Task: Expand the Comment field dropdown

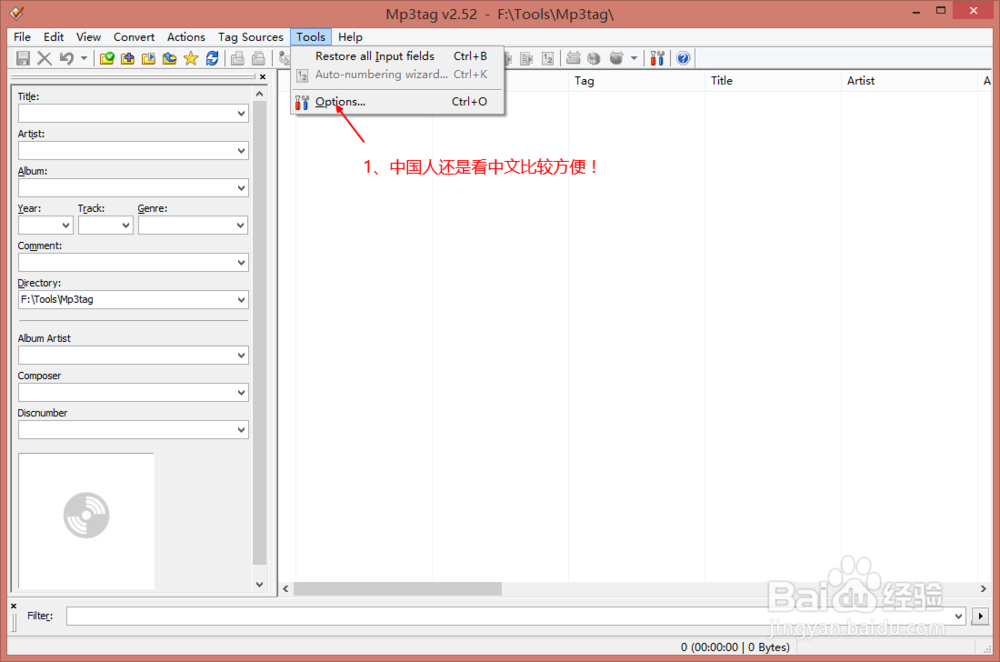Action: 241,263
